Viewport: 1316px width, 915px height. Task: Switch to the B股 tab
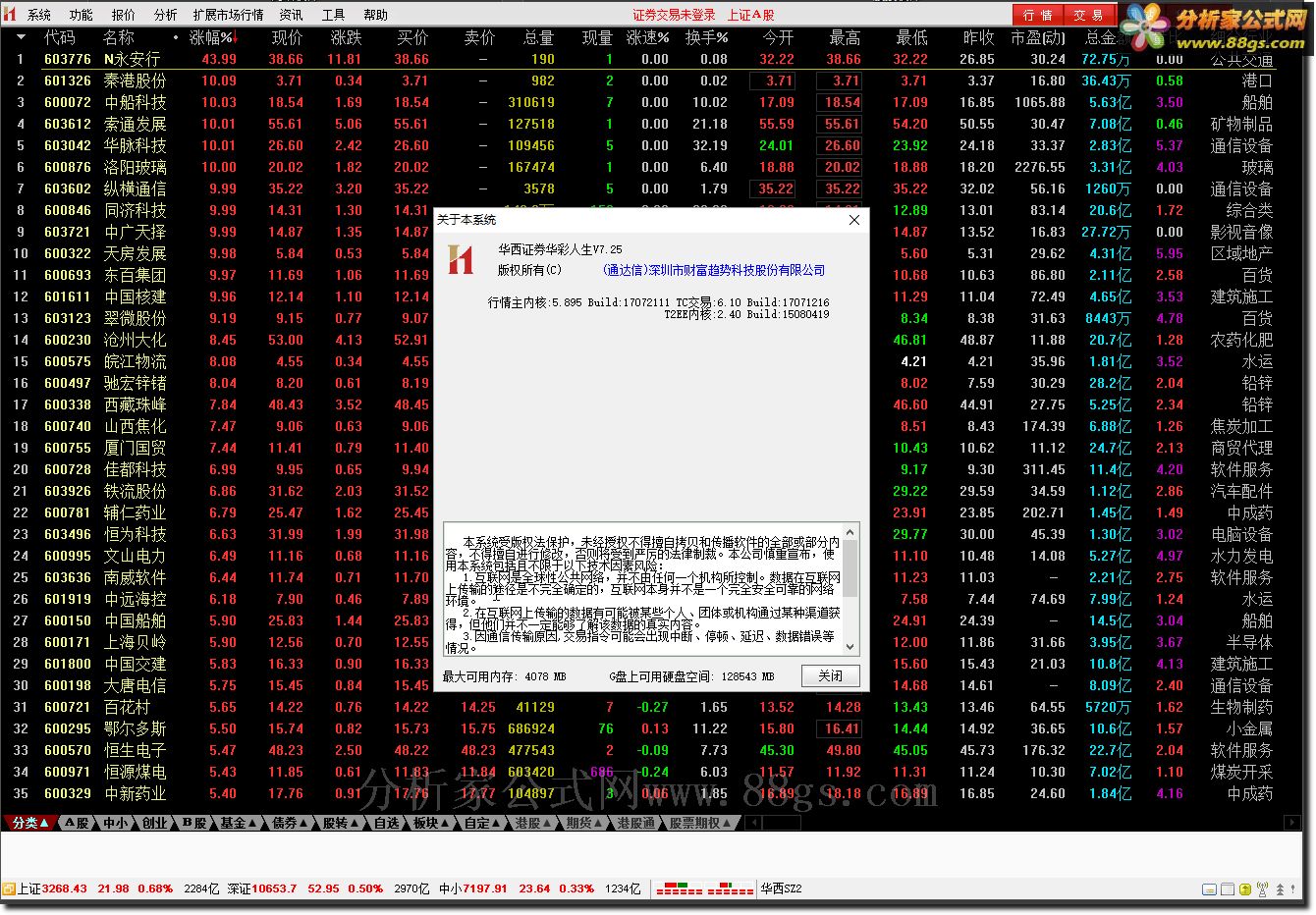coord(194,823)
